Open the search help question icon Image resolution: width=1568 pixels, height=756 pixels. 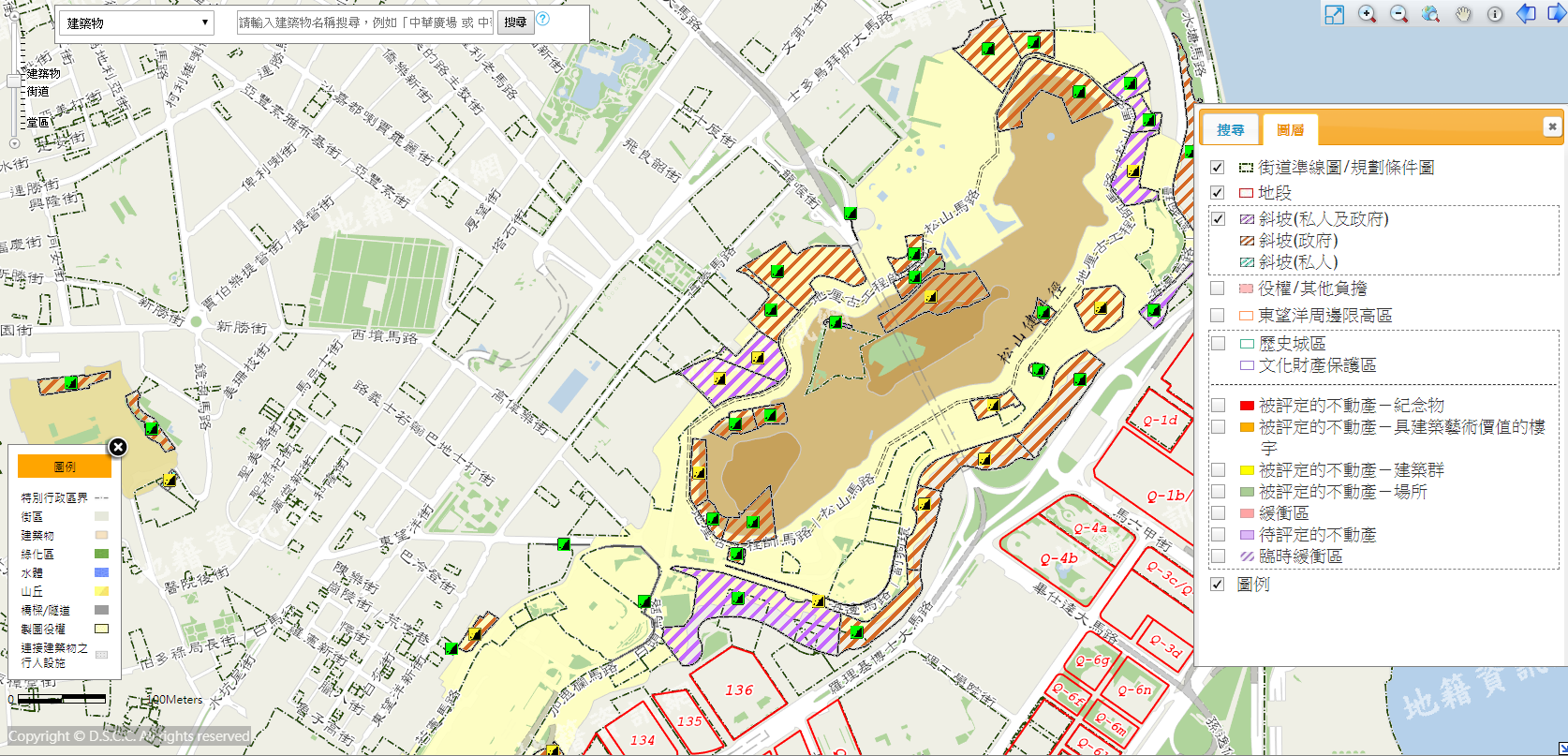click(x=542, y=20)
